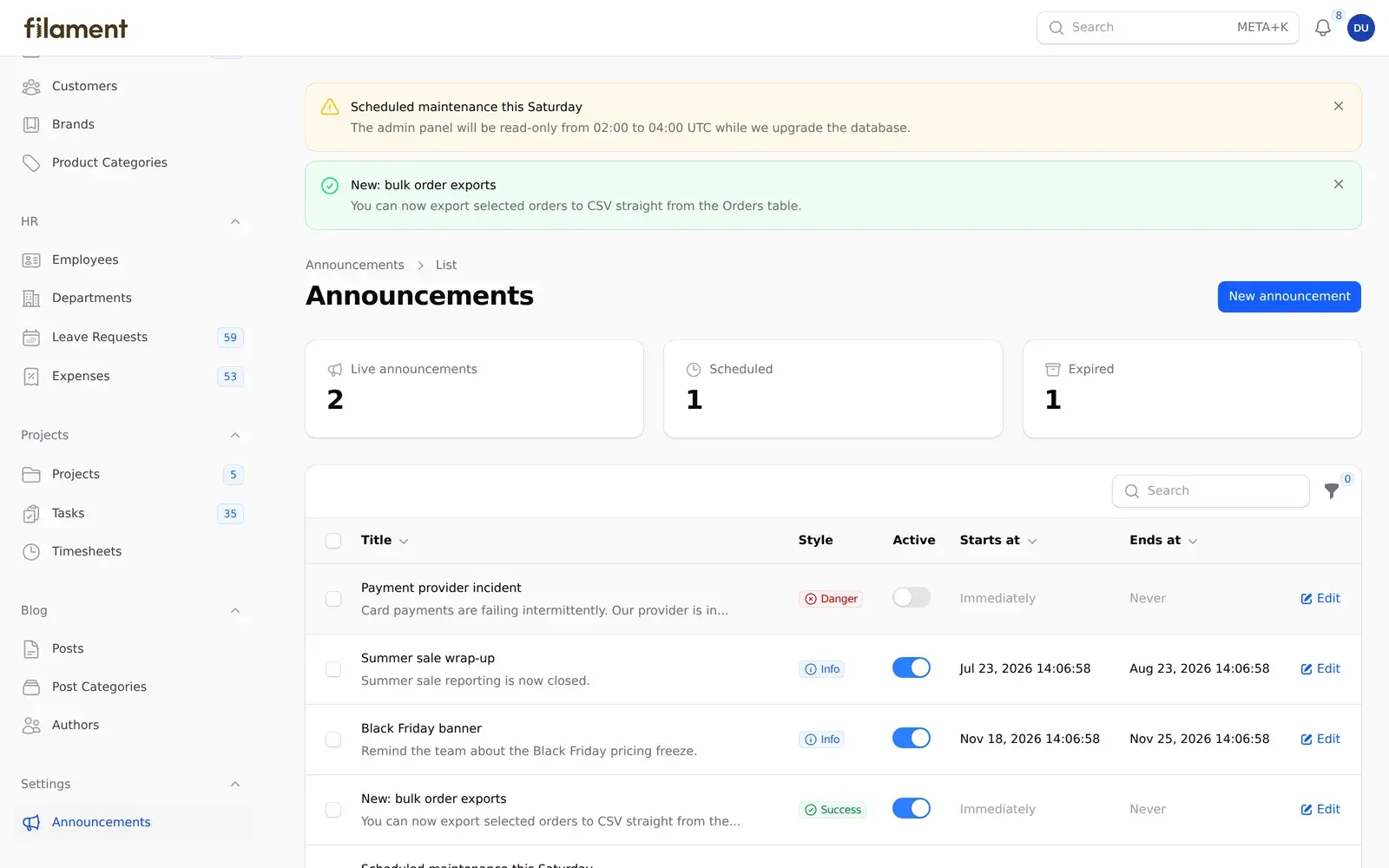Image resolution: width=1389 pixels, height=868 pixels.
Task: Click the Product Categories tag icon
Action: [31, 163]
